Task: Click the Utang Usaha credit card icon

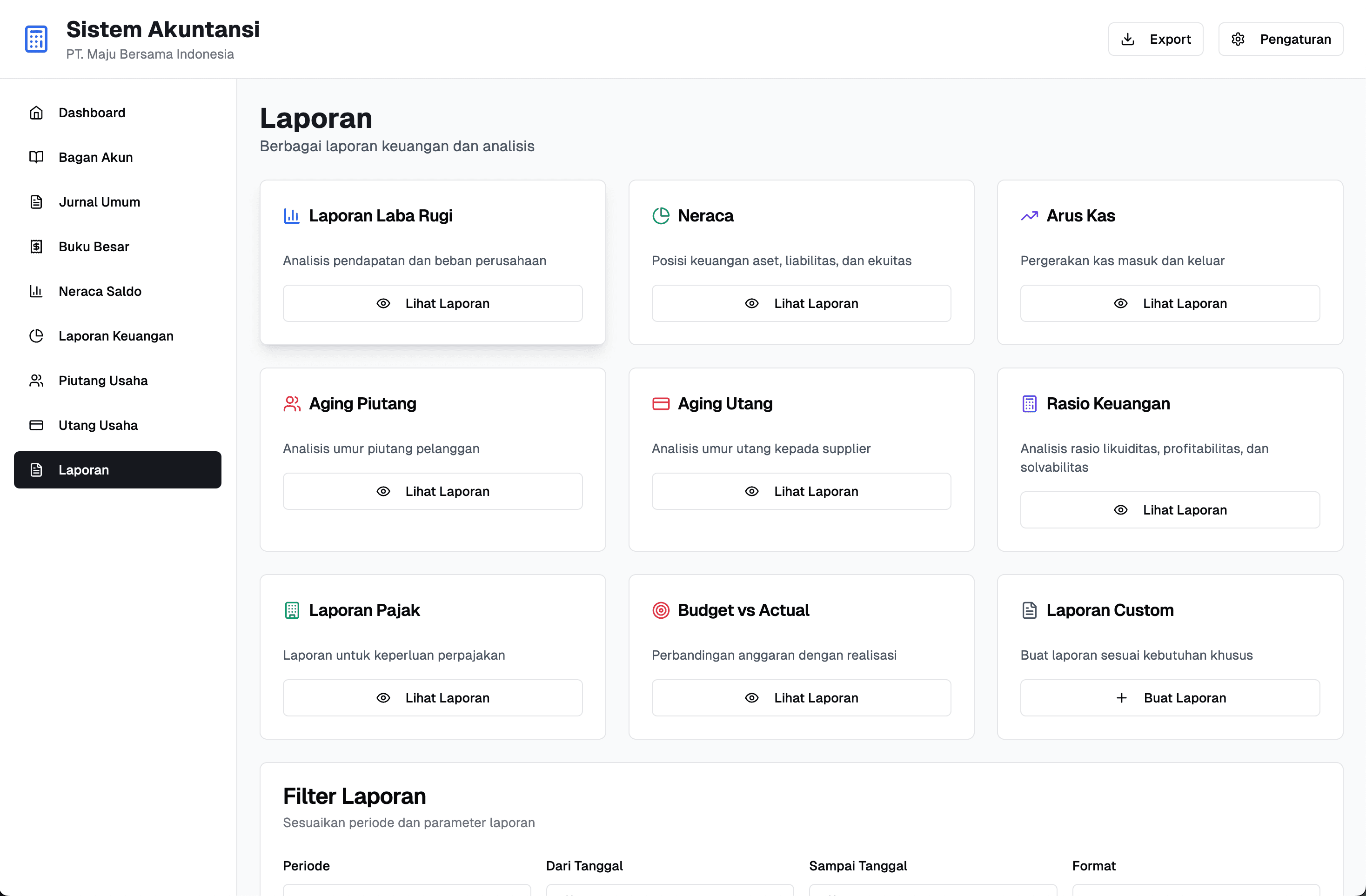Action: pyautogui.click(x=36, y=425)
